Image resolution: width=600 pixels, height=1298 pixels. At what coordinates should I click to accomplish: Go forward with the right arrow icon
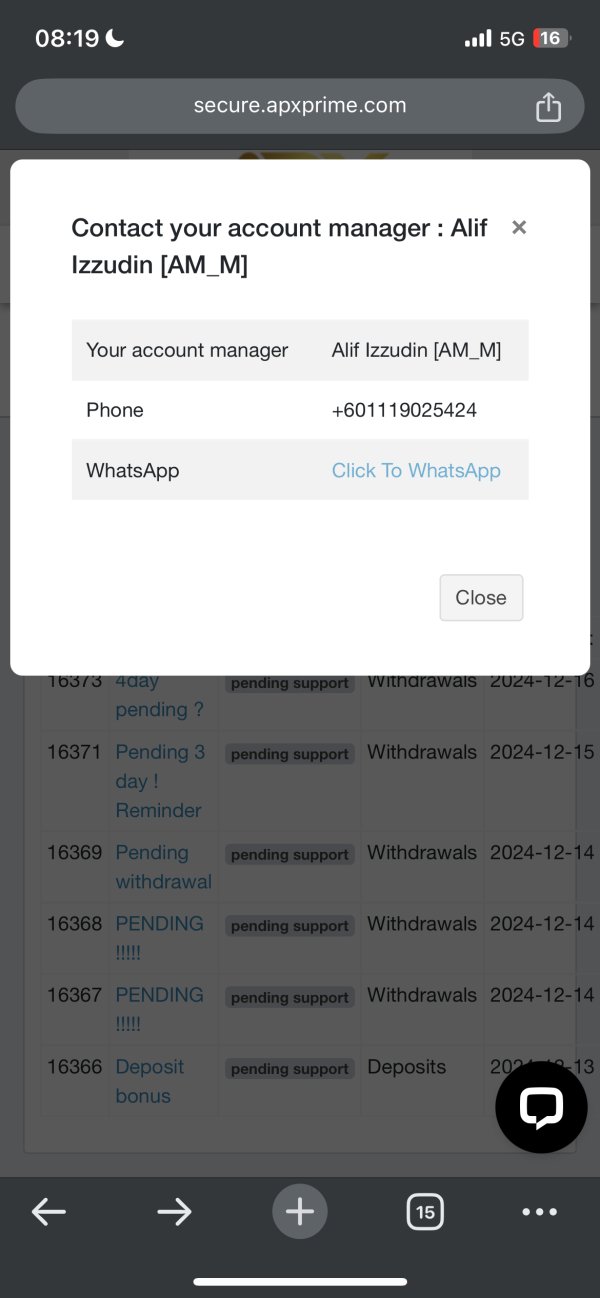click(x=174, y=1212)
